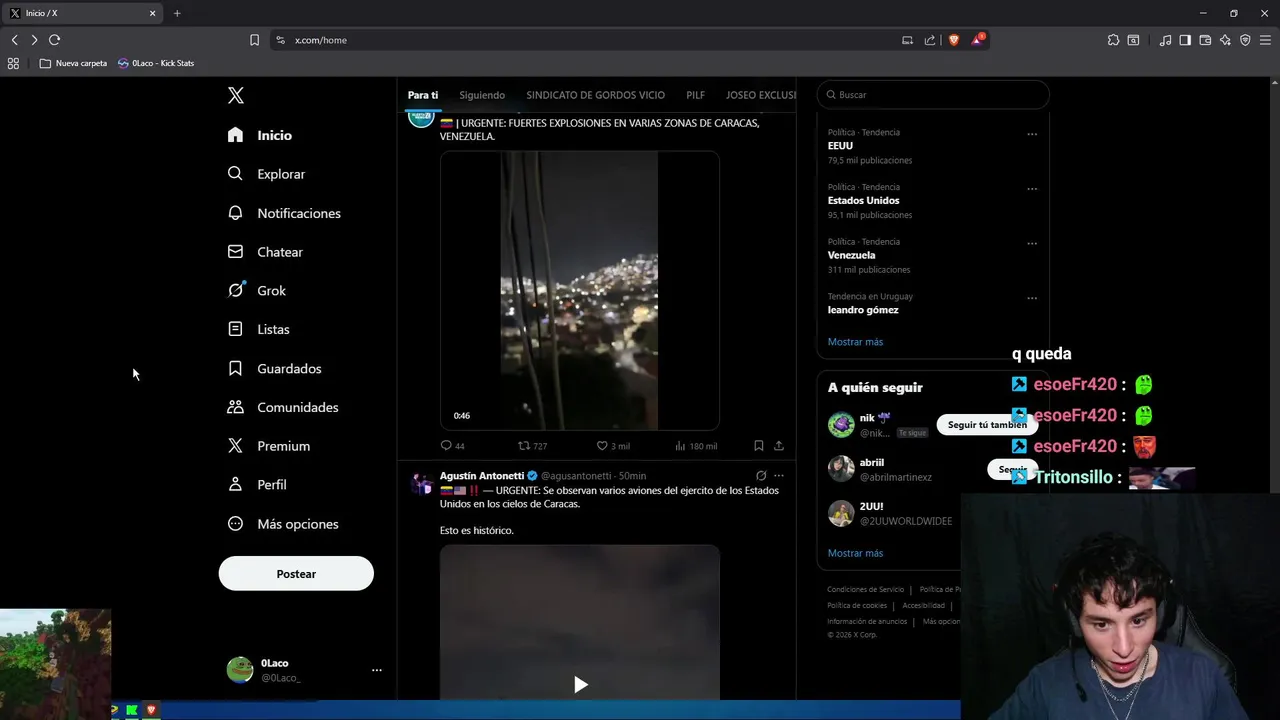
Task: Open the browser hamburger menu
Action: (x=1265, y=40)
